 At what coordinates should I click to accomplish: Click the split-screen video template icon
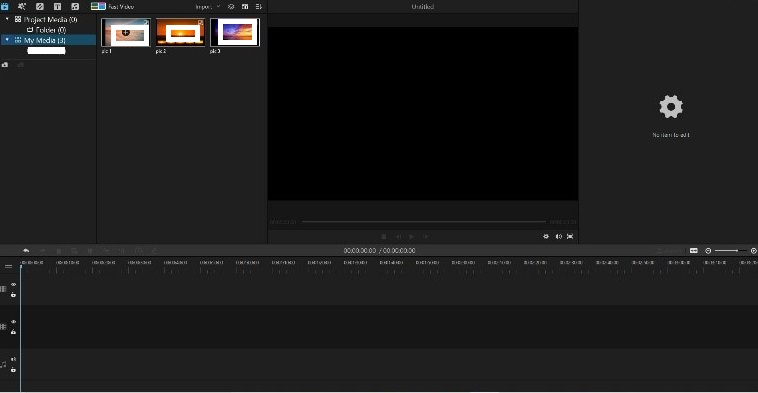coord(98,6)
